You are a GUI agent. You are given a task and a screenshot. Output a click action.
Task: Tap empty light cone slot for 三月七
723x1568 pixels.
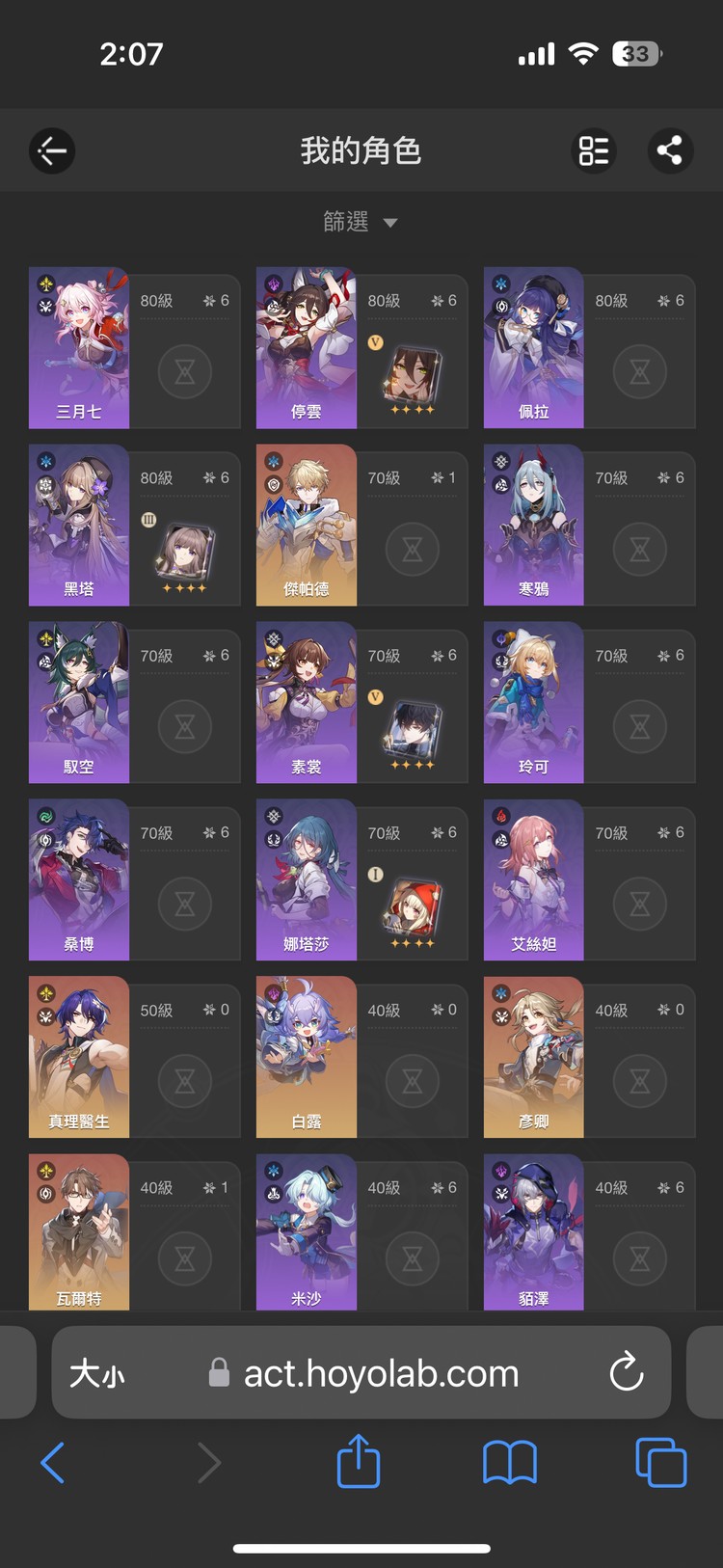pos(185,371)
